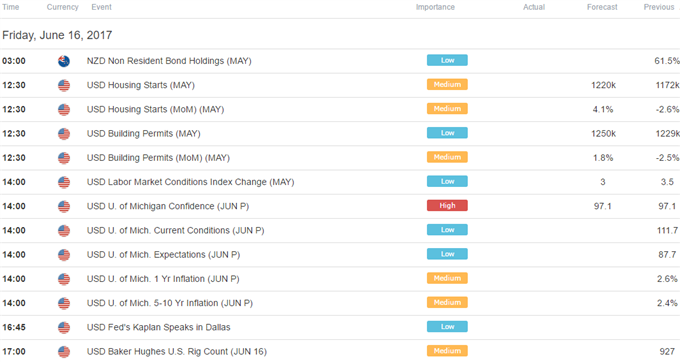Click the 87.7 previous value for Mich. Expectations
The width and height of the screenshot is (680, 362).
(x=667, y=255)
